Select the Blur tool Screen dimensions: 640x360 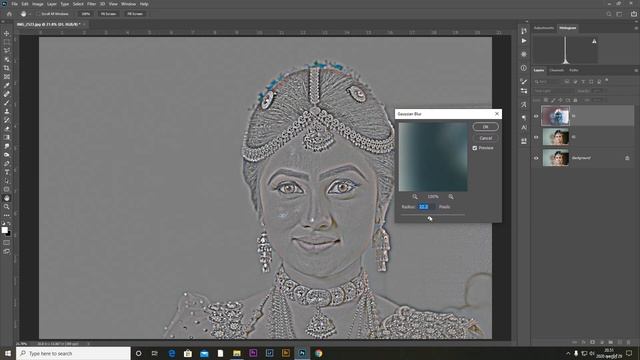pyautogui.click(x=7, y=146)
